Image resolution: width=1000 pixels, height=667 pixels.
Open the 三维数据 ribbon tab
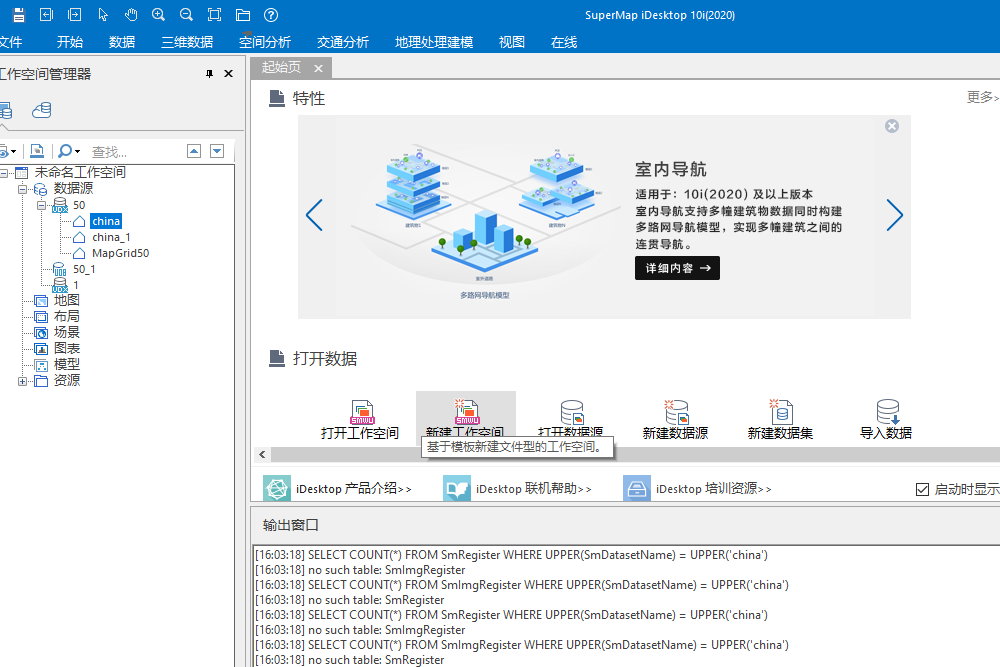pos(187,42)
